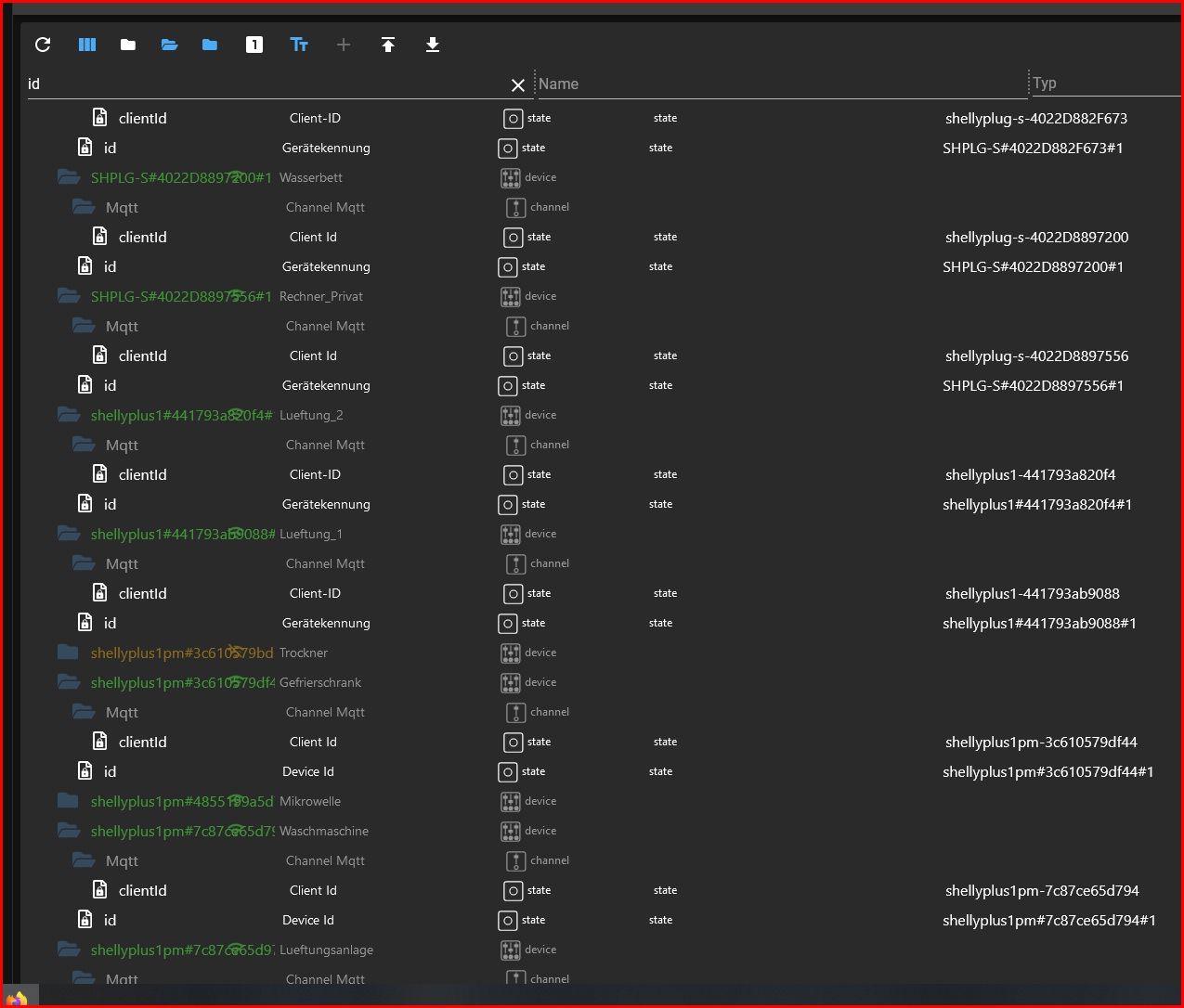Click value shellyplus1pm-7c87ce65d794

pos(1042,890)
